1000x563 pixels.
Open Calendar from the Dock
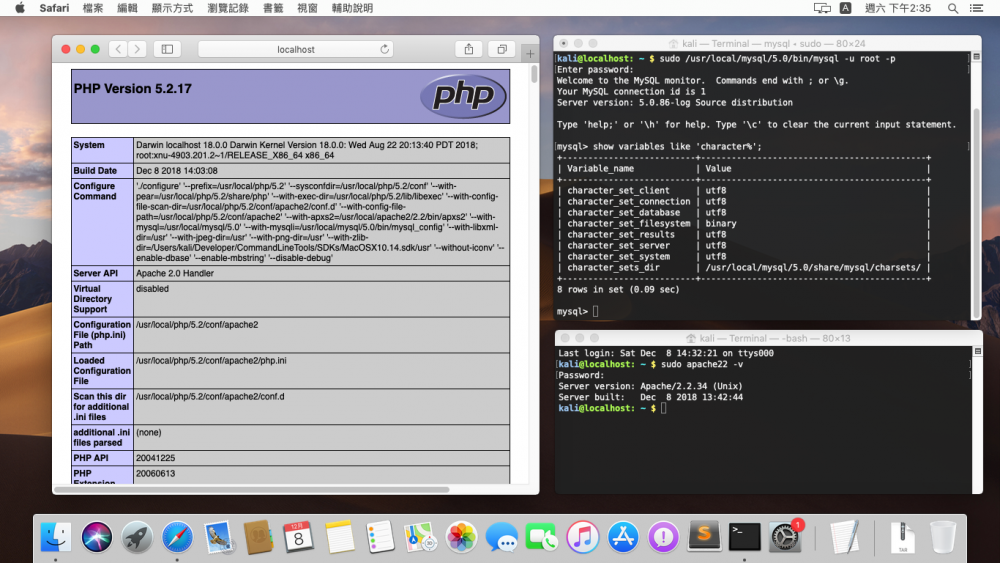[x=298, y=537]
